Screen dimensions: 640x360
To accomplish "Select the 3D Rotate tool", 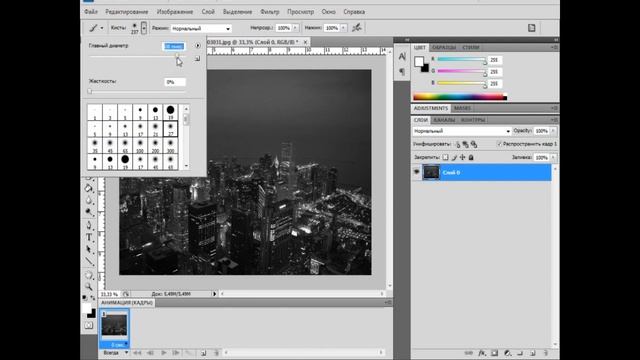I will pyautogui.click(x=89, y=275).
